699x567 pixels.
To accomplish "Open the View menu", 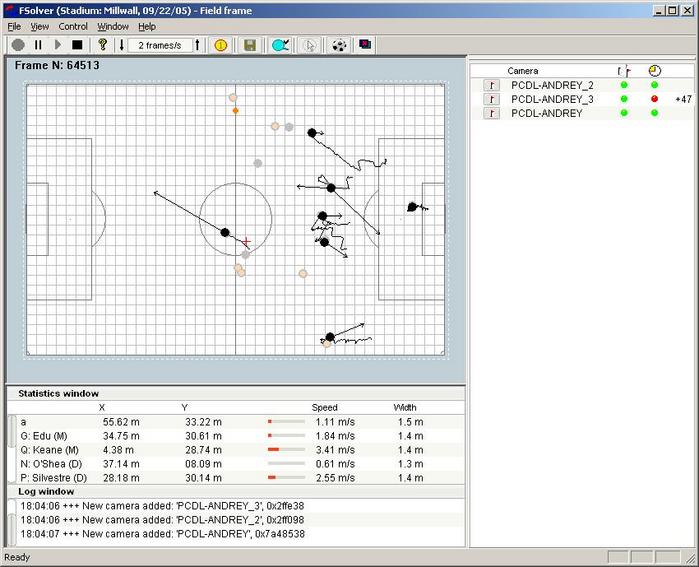I will pos(40,26).
